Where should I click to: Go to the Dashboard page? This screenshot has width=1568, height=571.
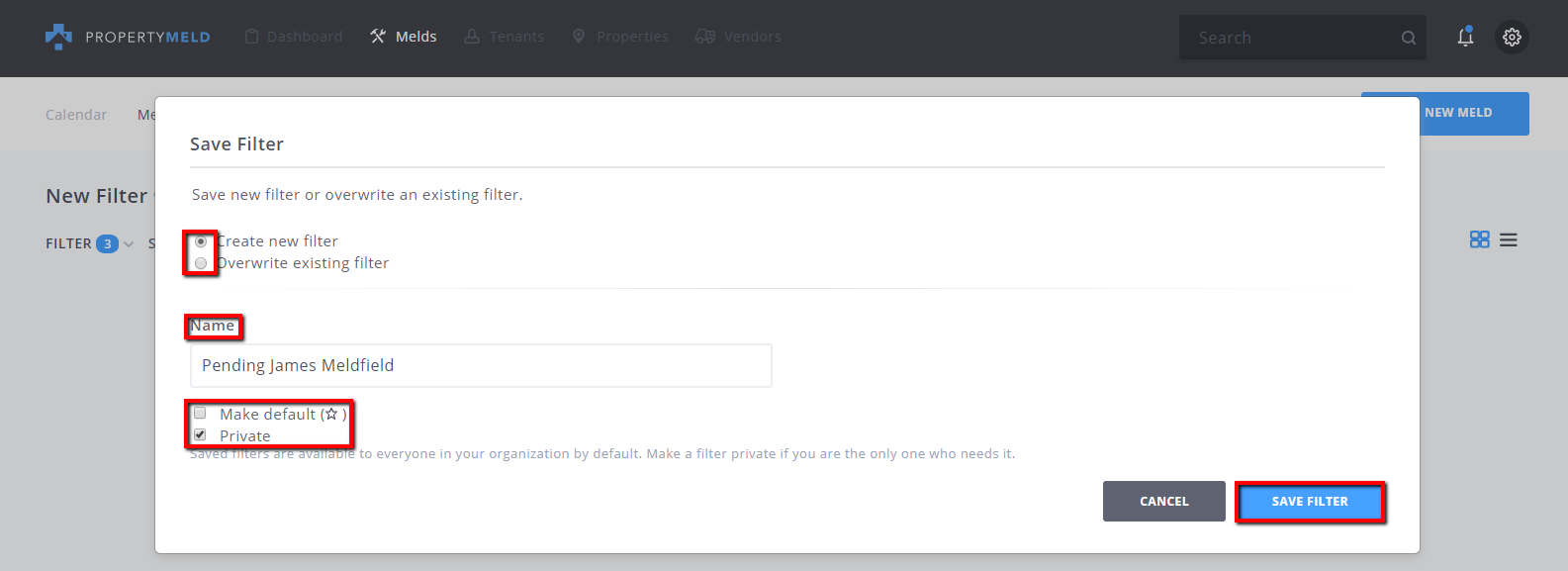click(x=294, y=37)
